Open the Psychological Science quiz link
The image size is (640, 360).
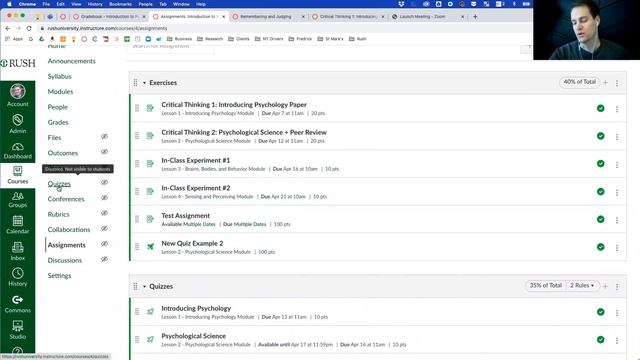click(193, 336)
